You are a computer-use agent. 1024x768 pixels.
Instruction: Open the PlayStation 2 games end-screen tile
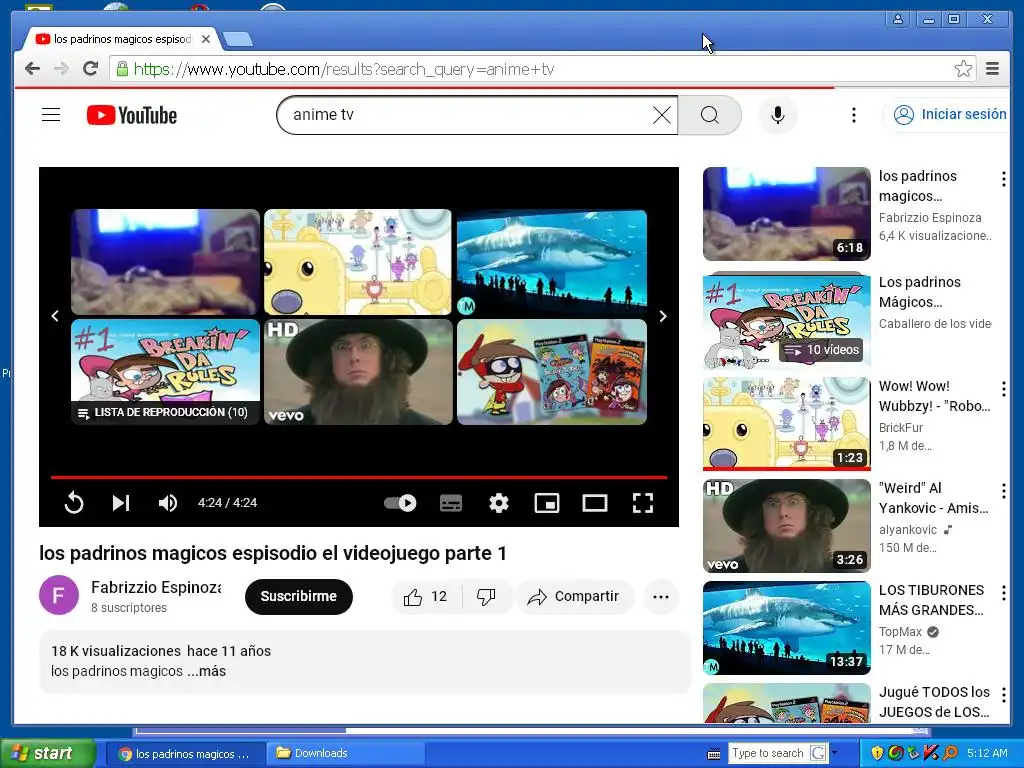(552, 372)
